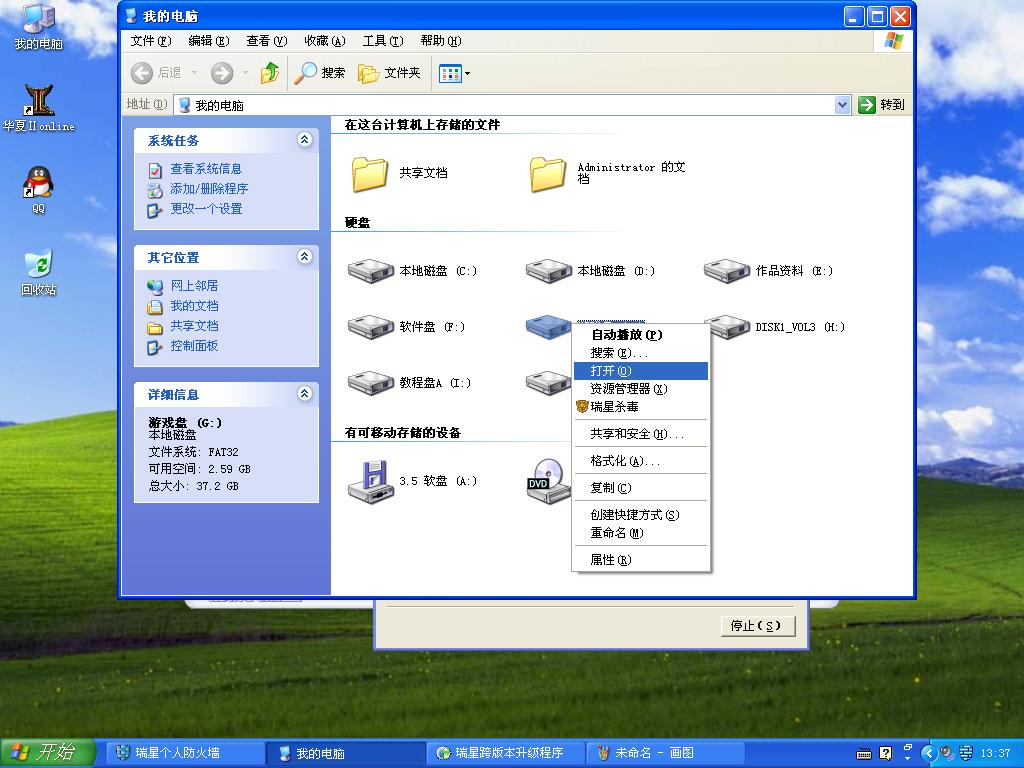Choose 共享和安全(H)... in context menu
The image size is (1024, 768).
tap(640, 434)
